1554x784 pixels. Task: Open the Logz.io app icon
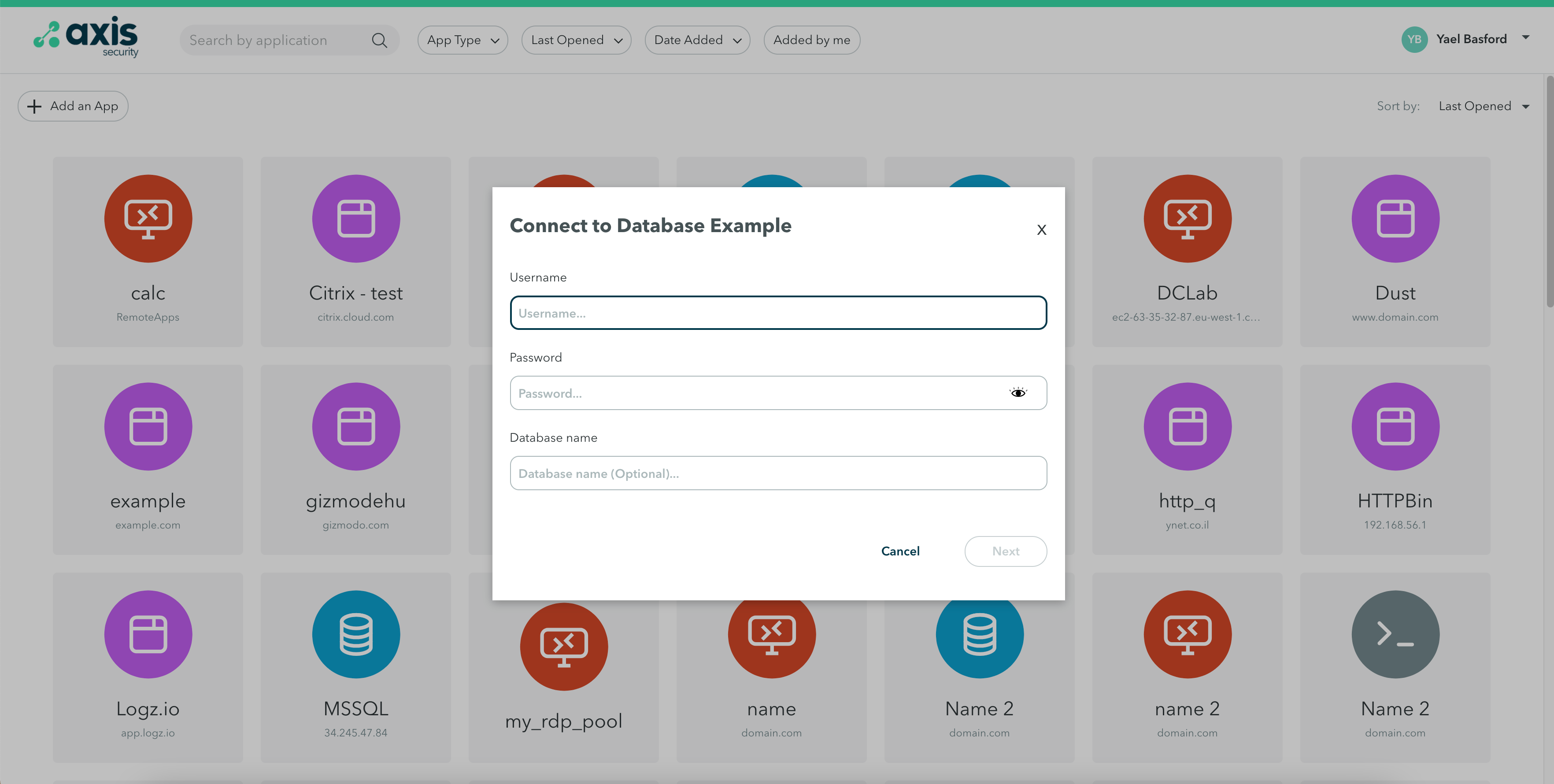tap(148, 634)
